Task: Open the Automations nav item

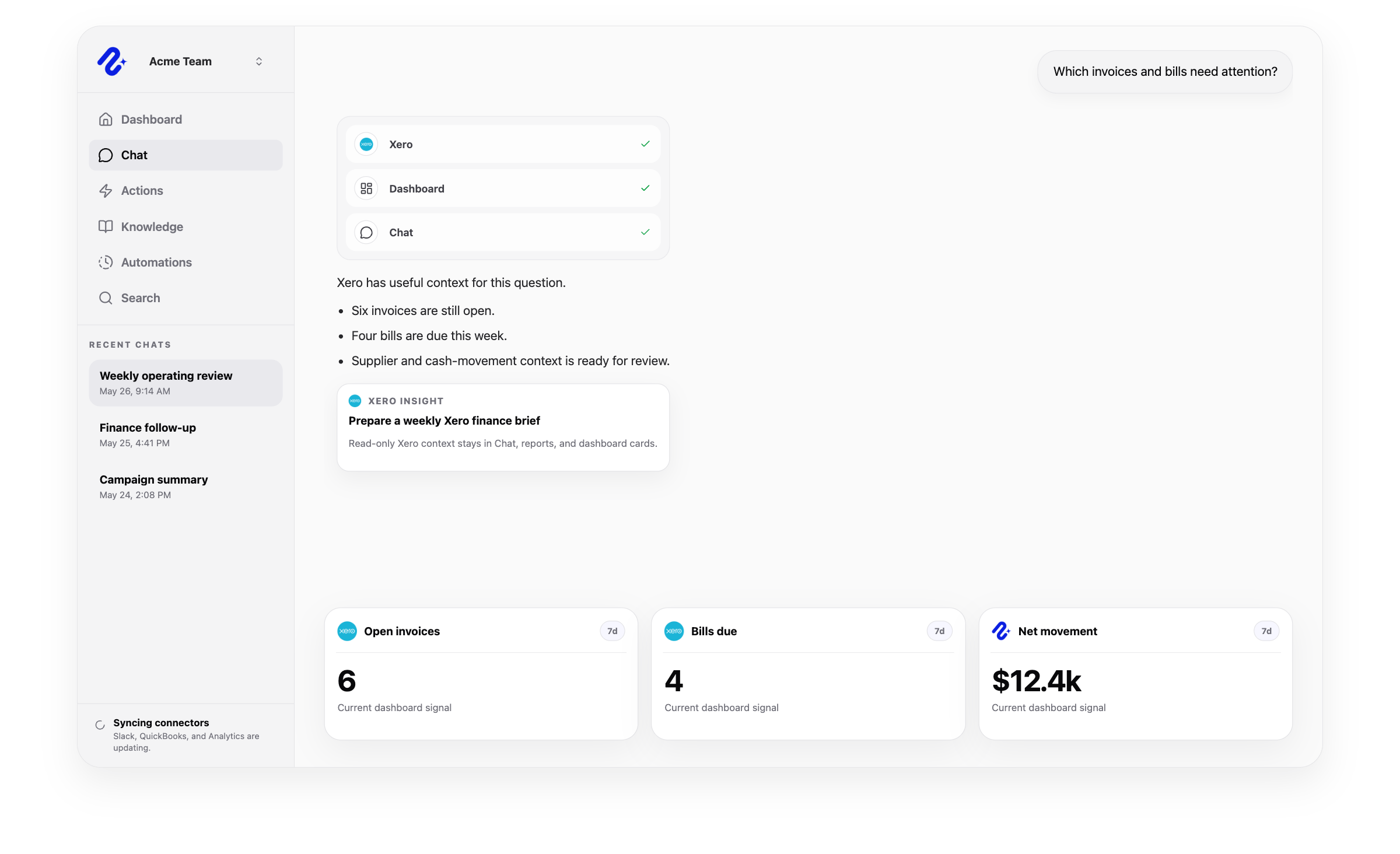Action: tap(185, 262)
